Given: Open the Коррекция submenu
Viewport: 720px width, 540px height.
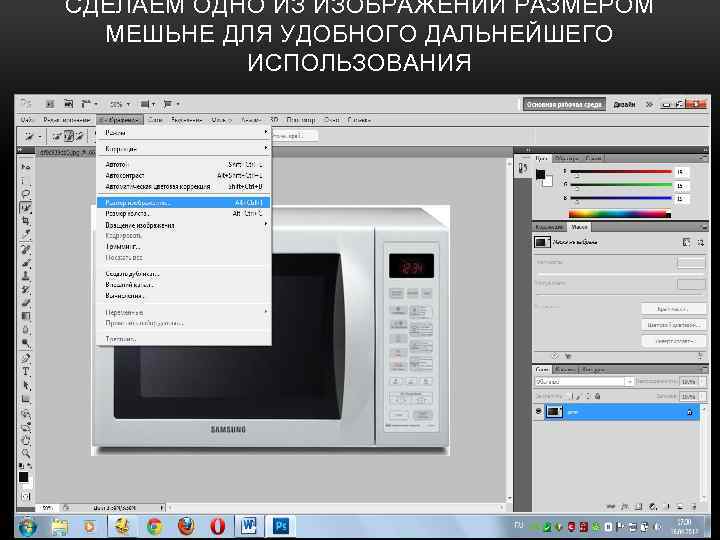Looking at the screenshot, I should [184, 149].
